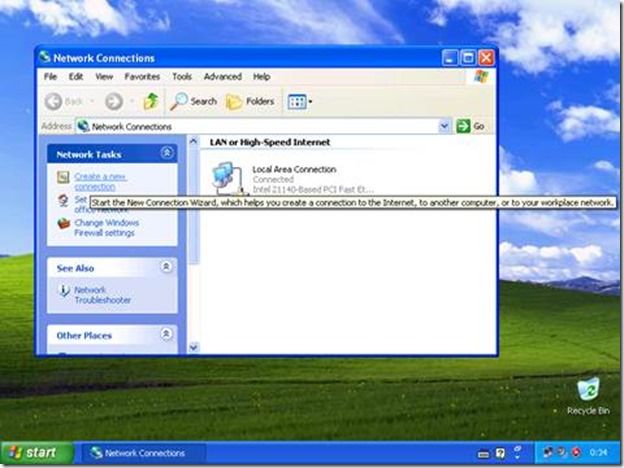Collapse the See Also panel
The width and height of the screenshot is (624, 468).
pyautogui.click(x=166, y=266)
